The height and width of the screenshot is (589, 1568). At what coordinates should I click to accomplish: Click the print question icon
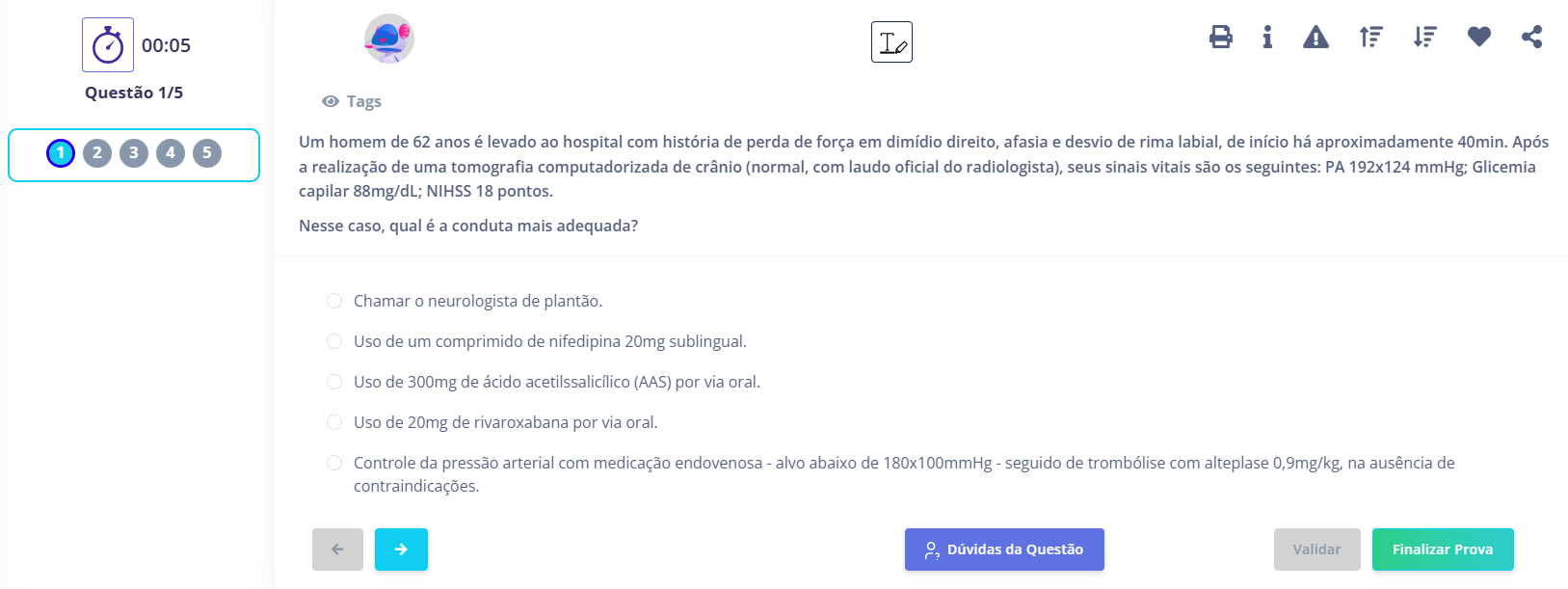click(x=1220, y=37)
